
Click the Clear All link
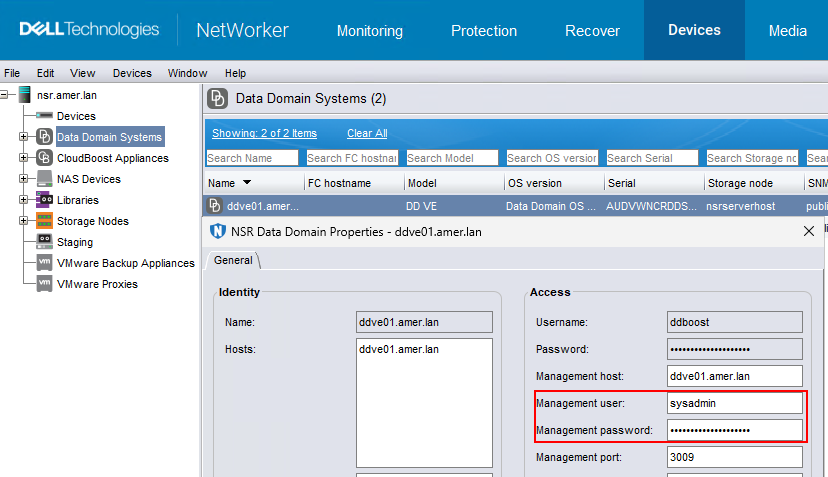[367, 133]
